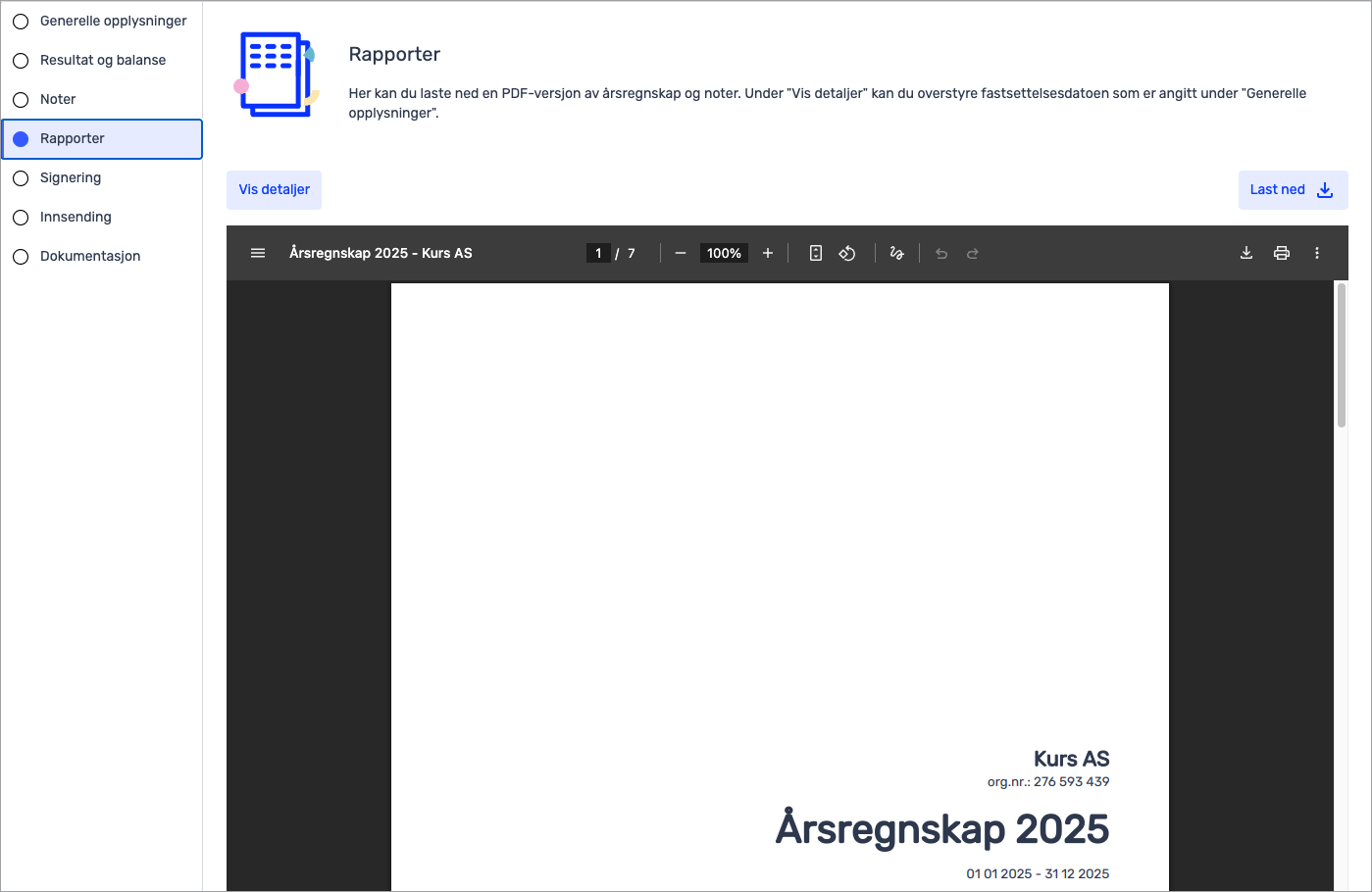Open the PDF viewer more actions menu

(1317, 253)
